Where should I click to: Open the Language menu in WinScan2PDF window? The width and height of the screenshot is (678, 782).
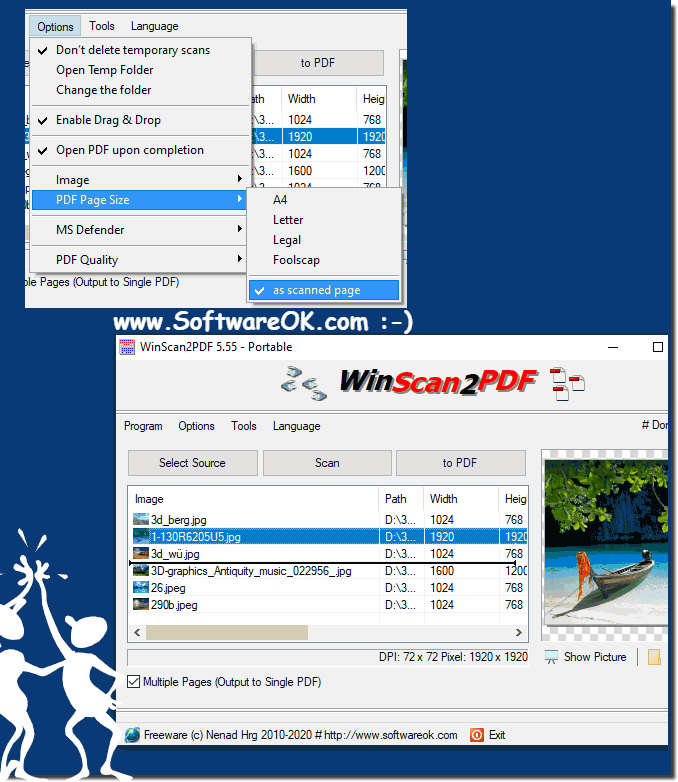[x=296, y=426]
